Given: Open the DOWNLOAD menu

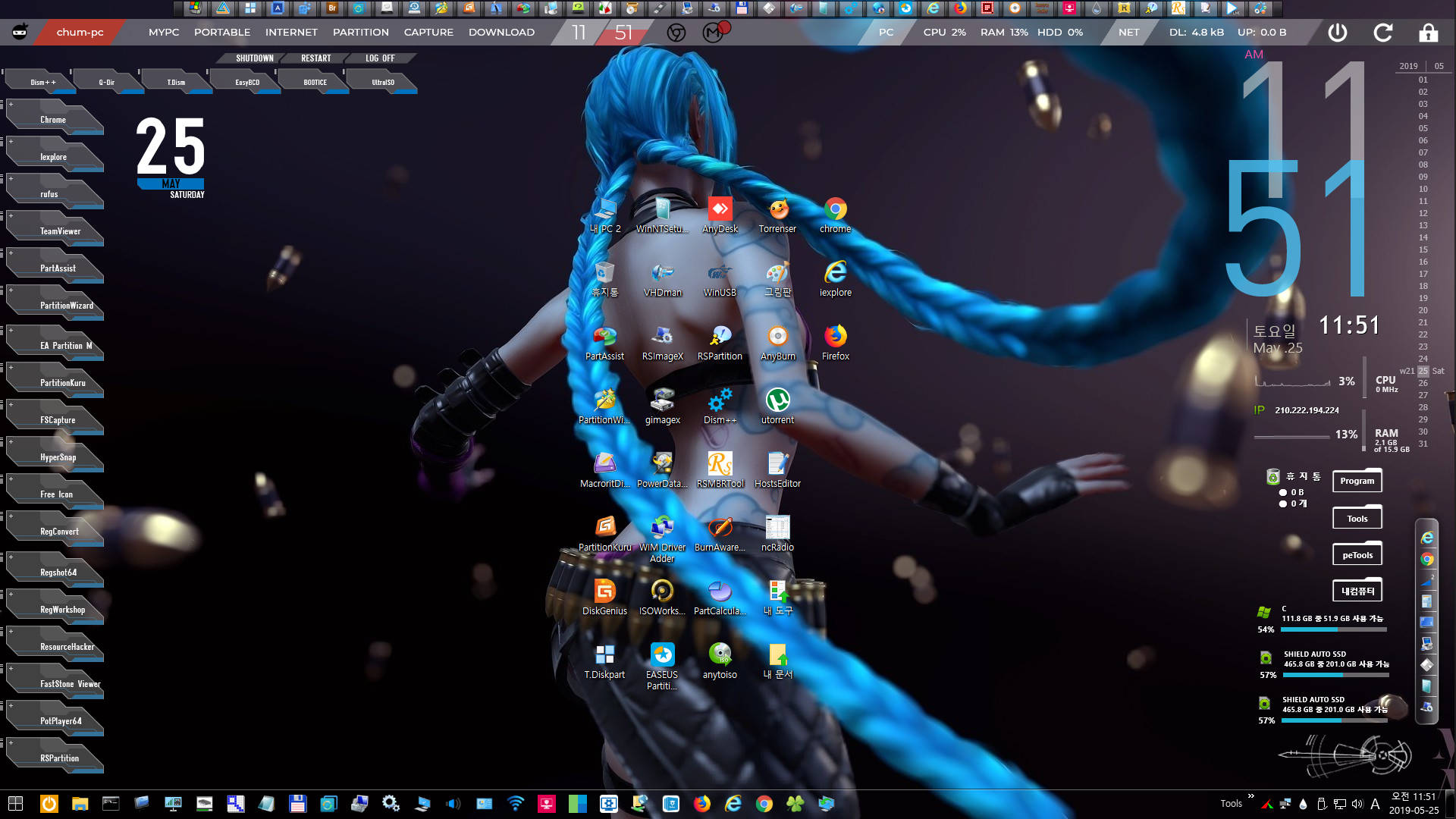Looking at the screenshot, I should point(501,33).
